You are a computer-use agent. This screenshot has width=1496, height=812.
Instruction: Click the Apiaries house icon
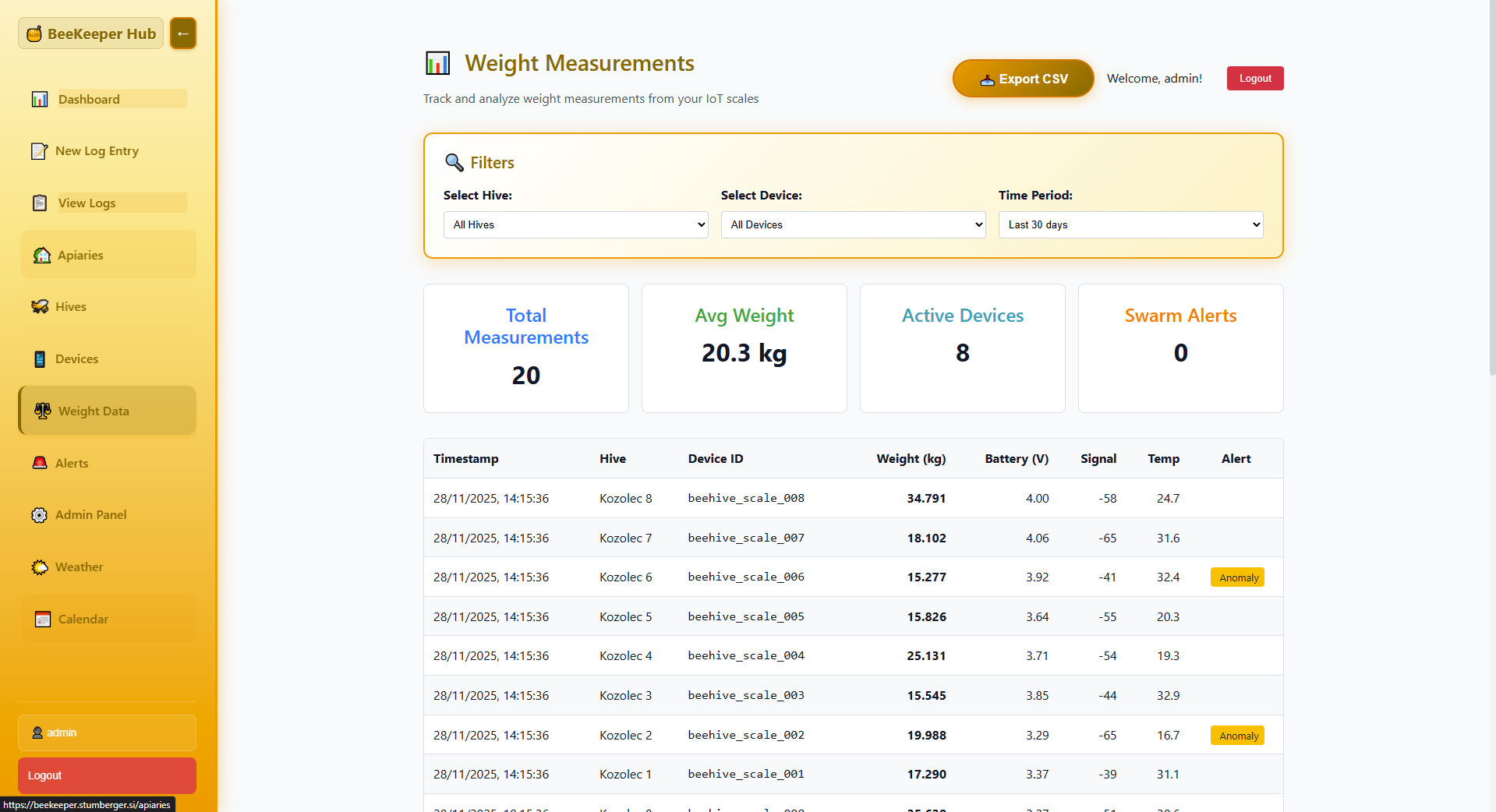[42, 255]
